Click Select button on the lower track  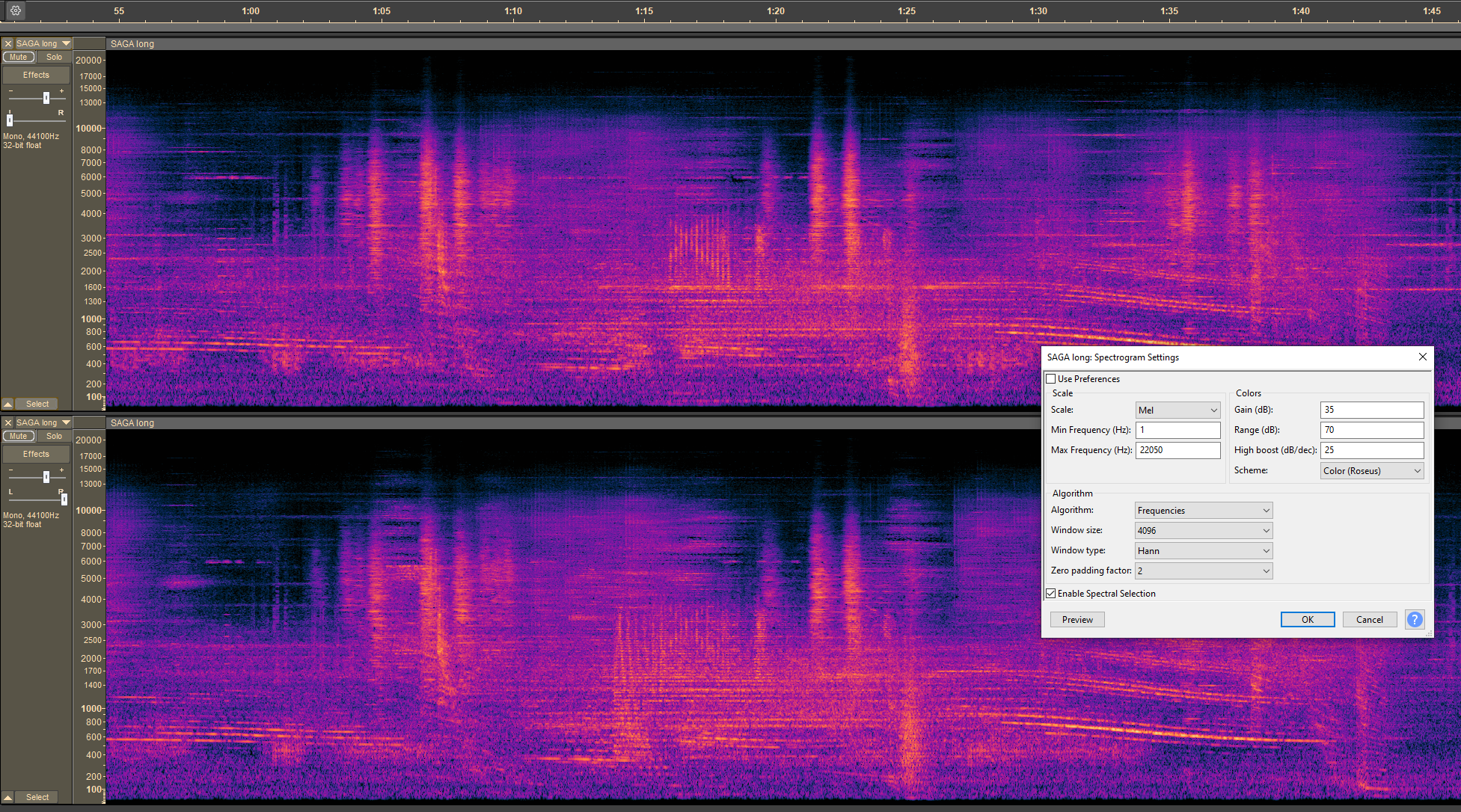[x=37, y=797]
